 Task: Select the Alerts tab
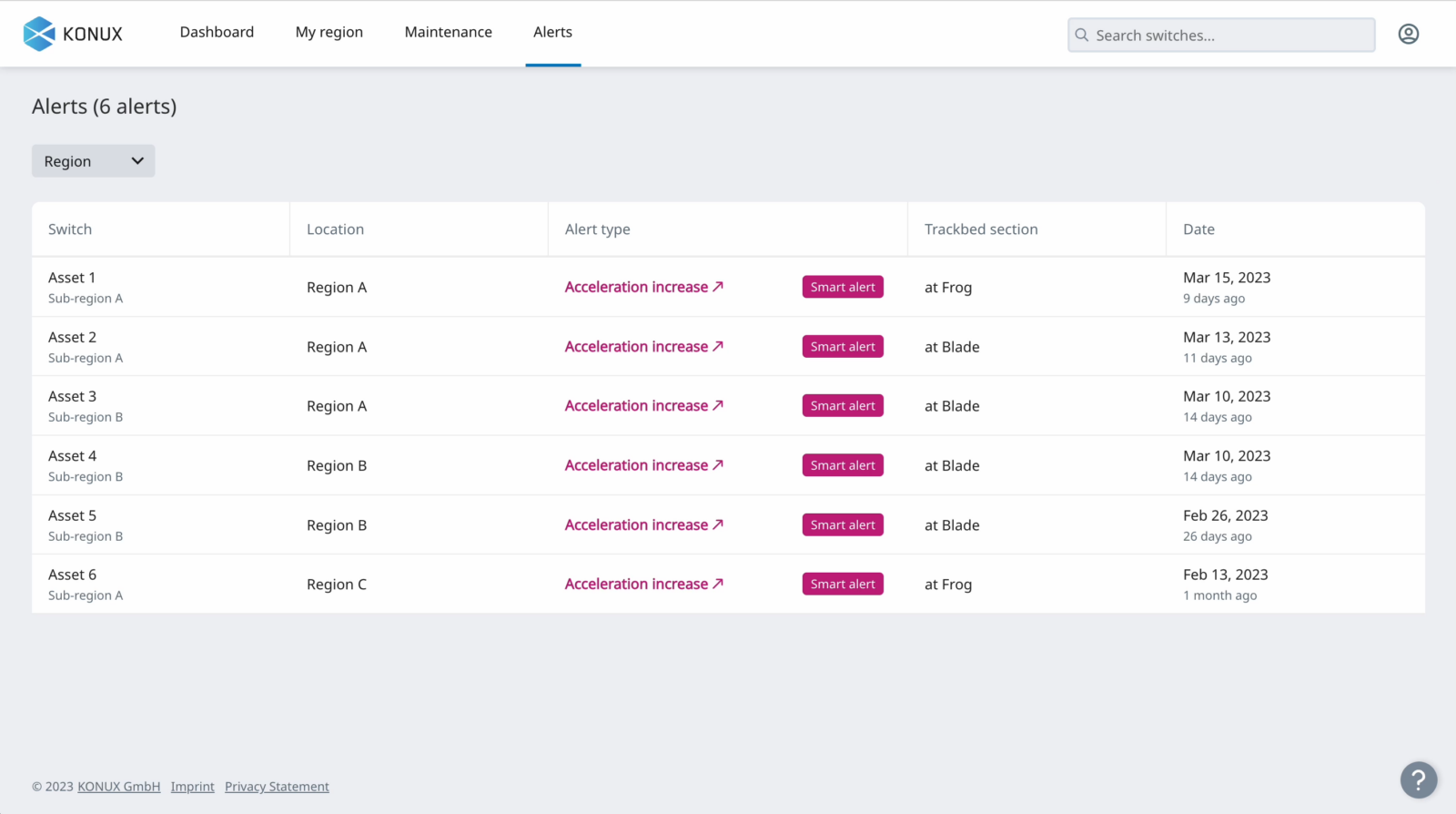pos(552,32)
